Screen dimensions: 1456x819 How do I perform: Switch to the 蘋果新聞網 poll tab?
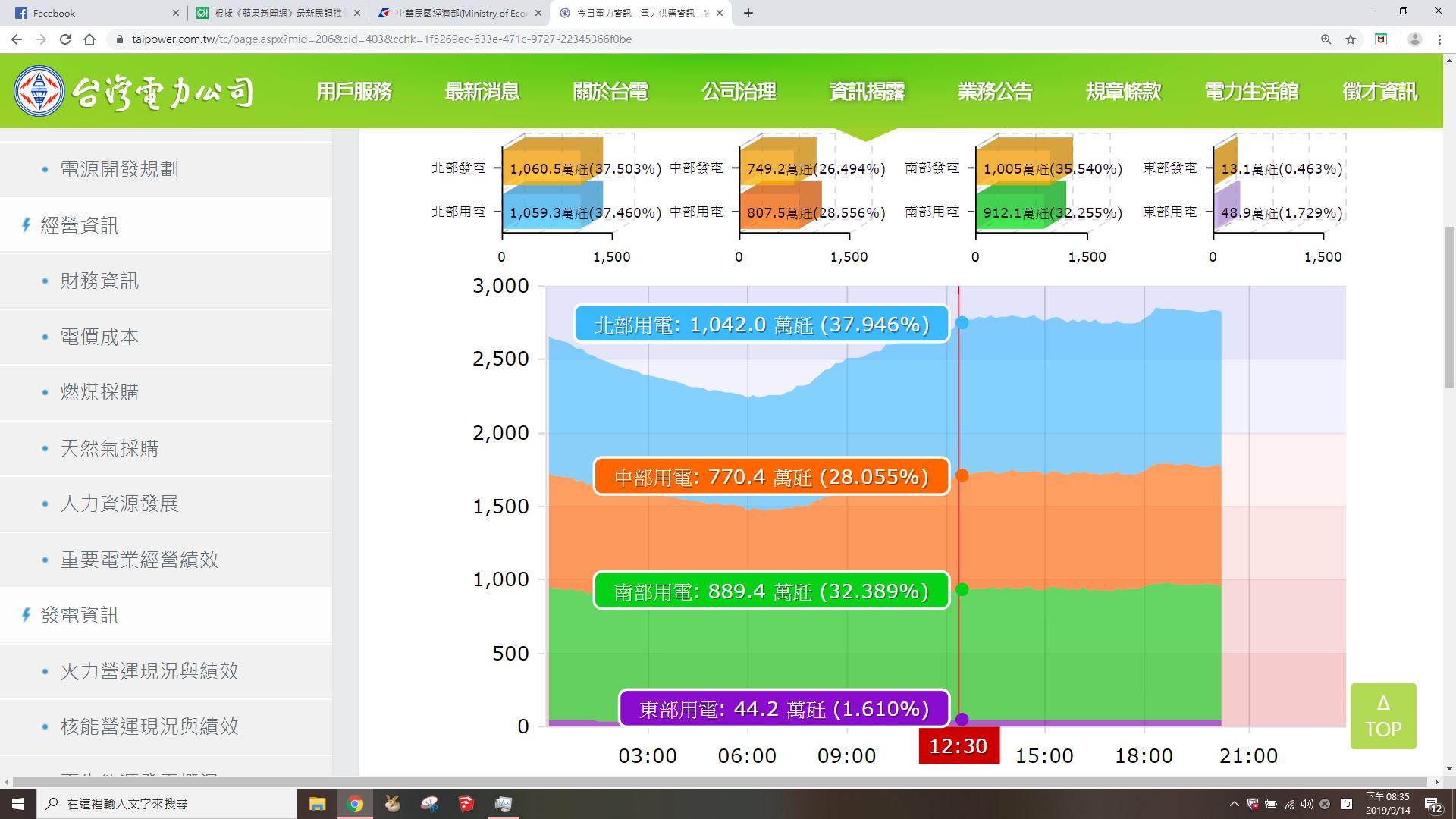coord(278,13)
